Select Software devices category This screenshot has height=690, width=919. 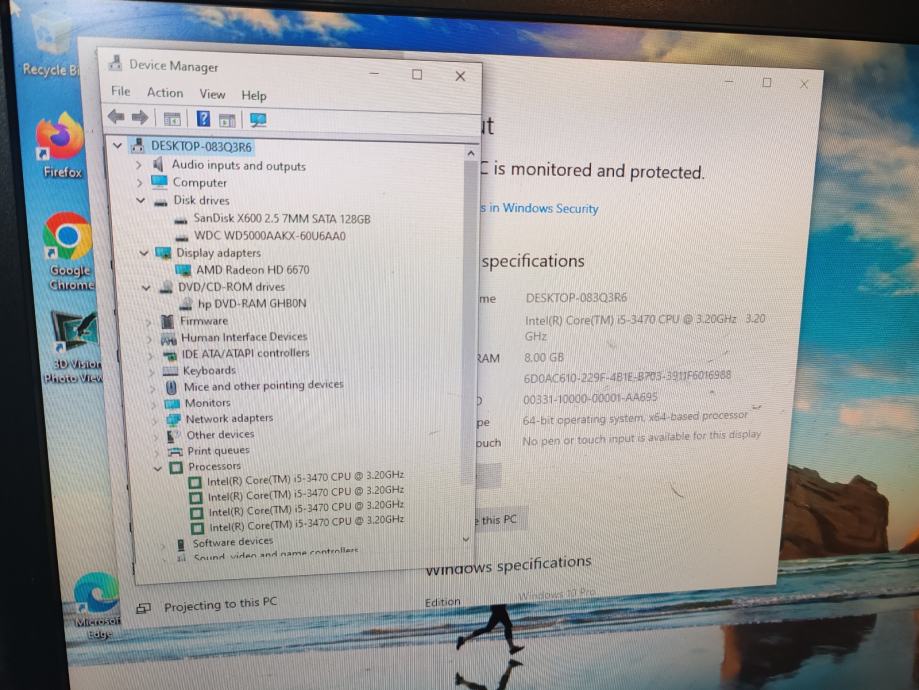click(233, 542)
